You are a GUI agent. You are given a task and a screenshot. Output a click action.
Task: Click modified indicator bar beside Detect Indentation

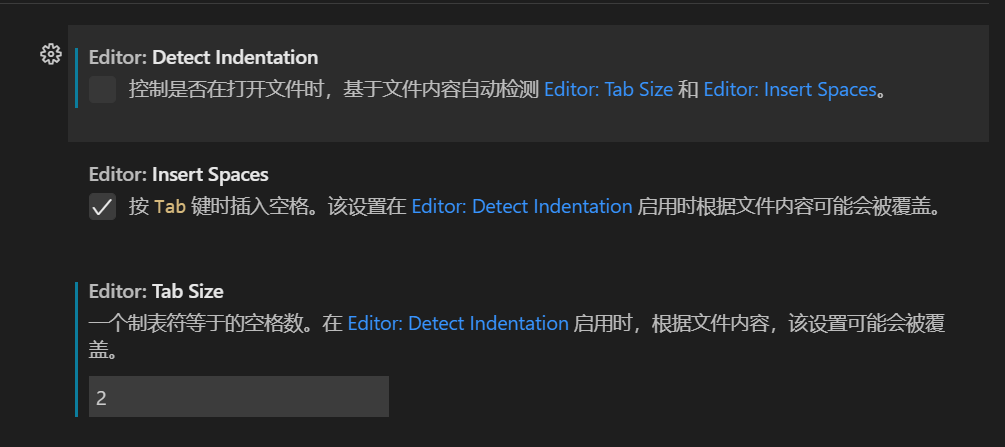coord(76,76)
